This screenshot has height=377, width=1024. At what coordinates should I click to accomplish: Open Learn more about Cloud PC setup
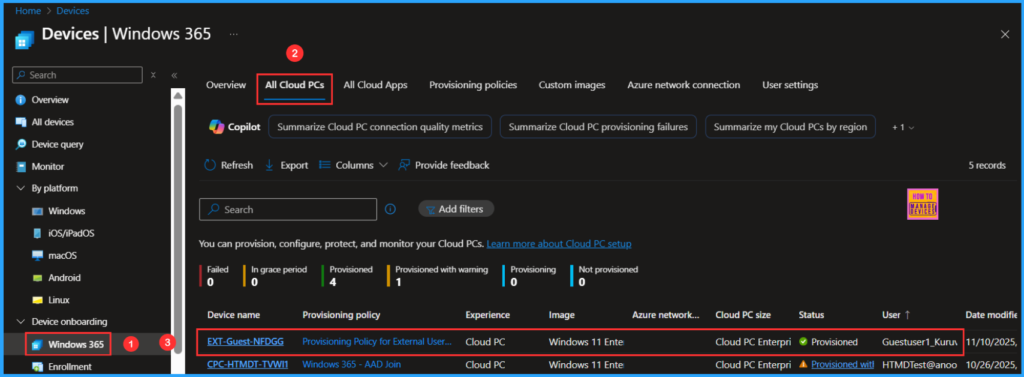[x=559, y=244]
